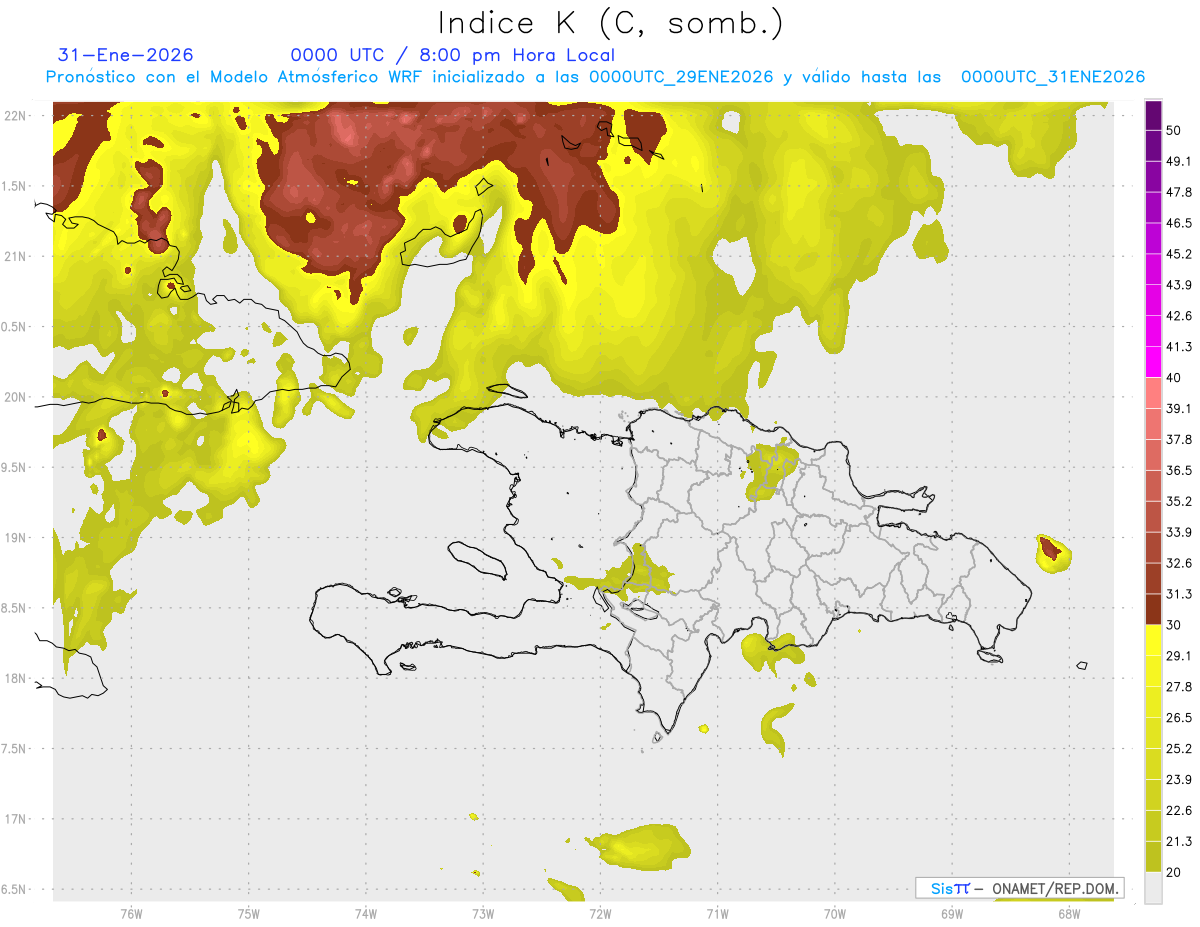This screenshot has width=1200, height=927.
Task: Click the longitude label '71W'
Action: coord(717,913)
